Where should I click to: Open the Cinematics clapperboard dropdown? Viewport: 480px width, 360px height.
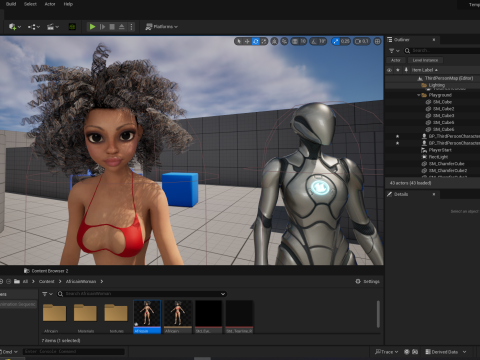point(53,27)
